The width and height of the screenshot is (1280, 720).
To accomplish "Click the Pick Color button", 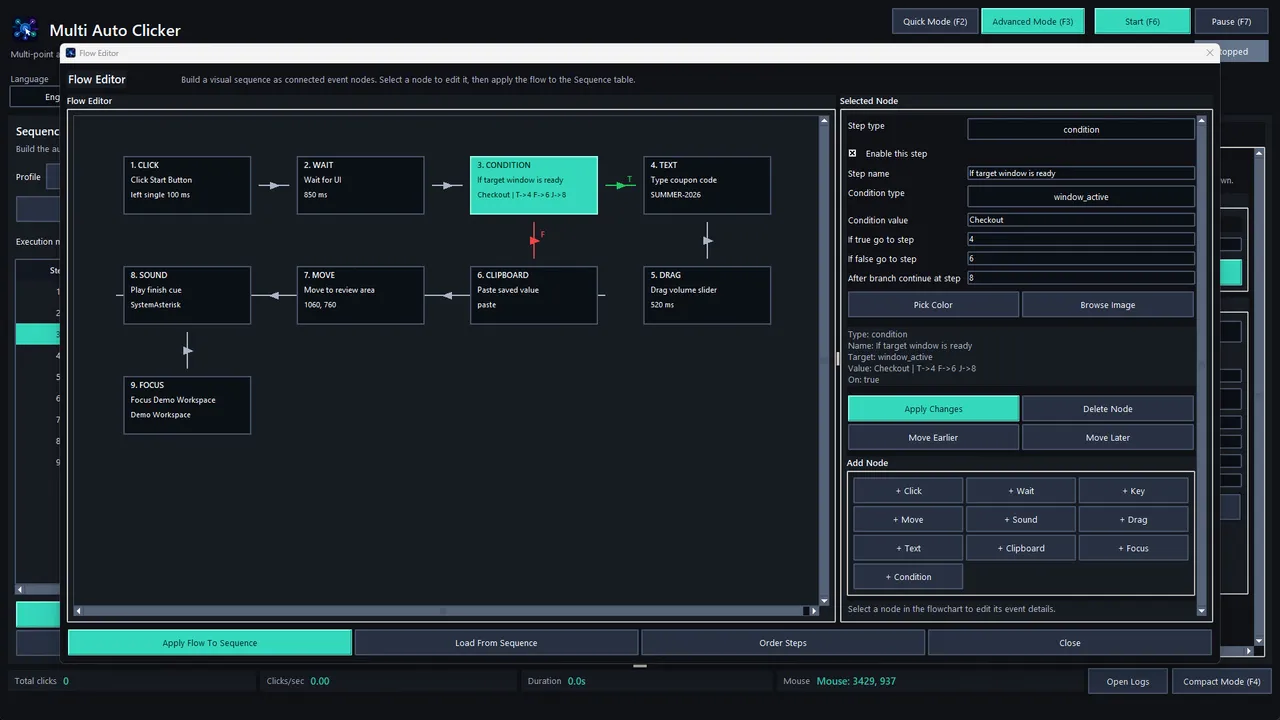I will [933, 305].
